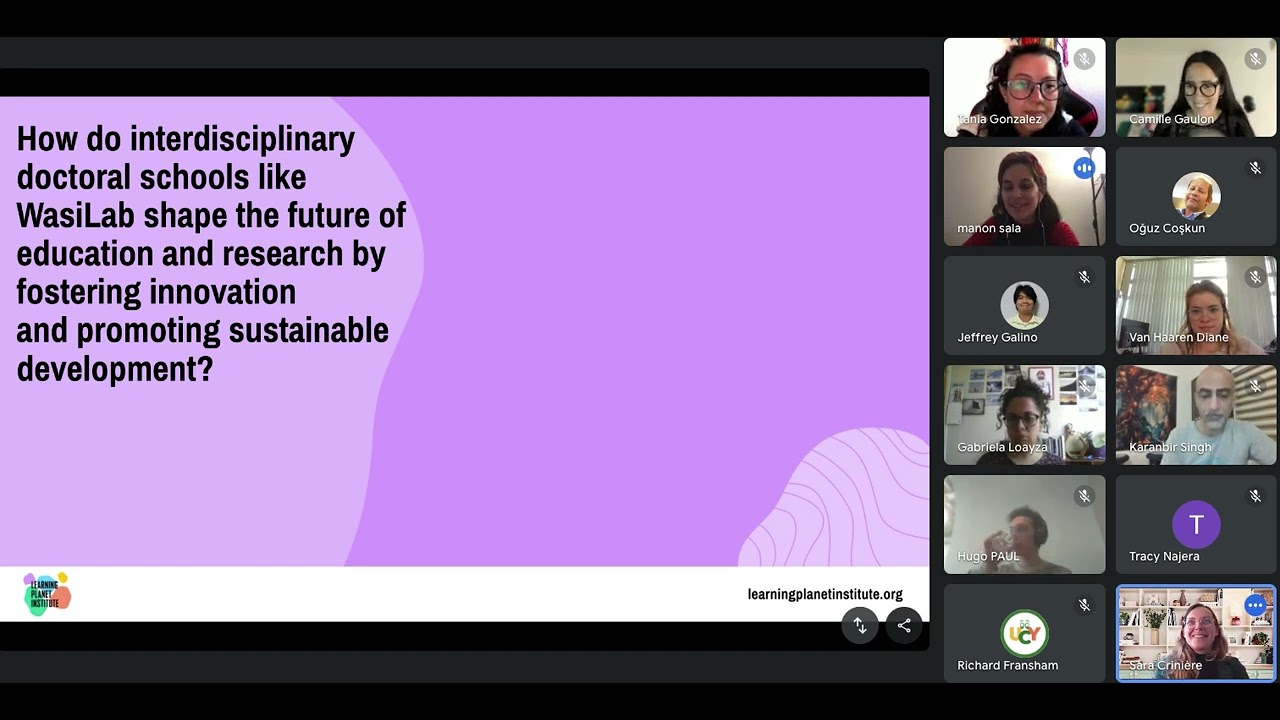Click the name label 'Camille Gaulon'

coord(1171,119)
